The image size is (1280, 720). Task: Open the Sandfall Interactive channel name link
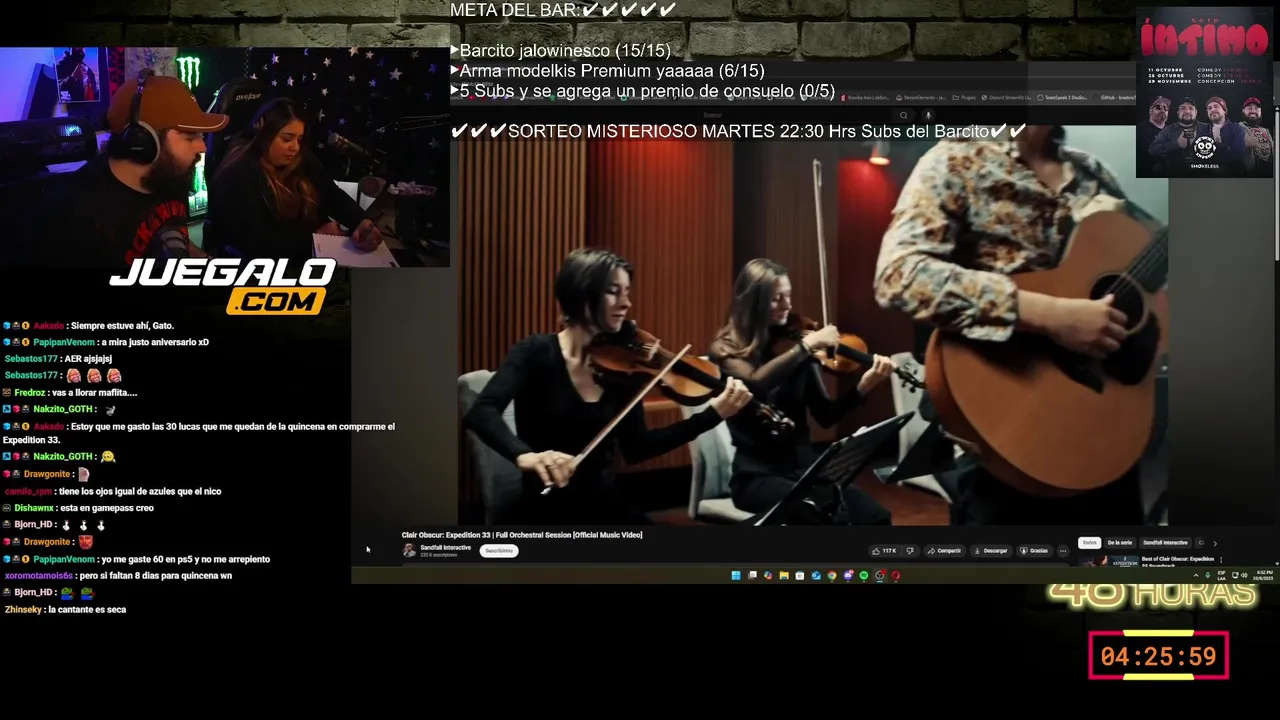pyautogui.click(x=445, y=547)
